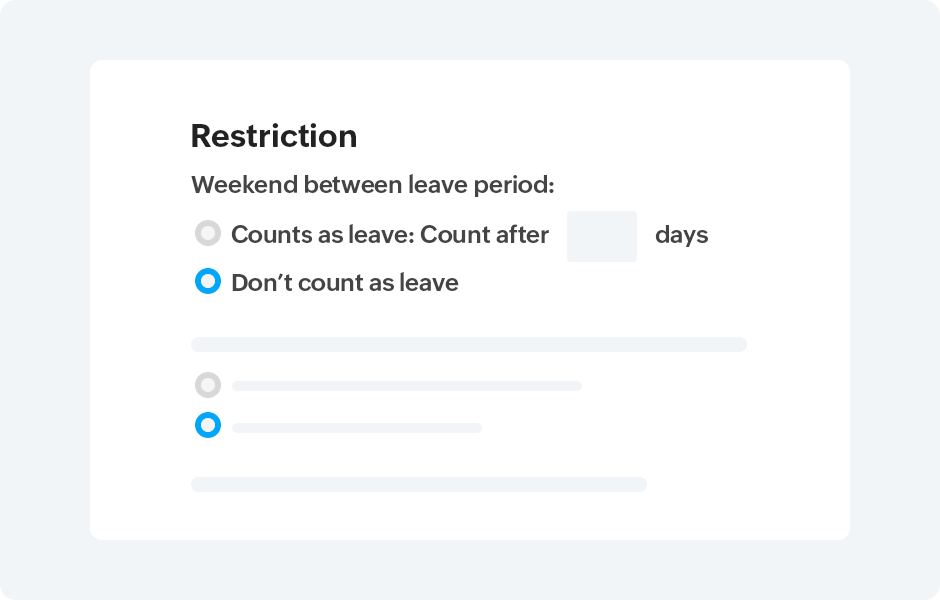Click the placeholder line beside the gray radio
The image size is (940, 600).
[406, 386]
